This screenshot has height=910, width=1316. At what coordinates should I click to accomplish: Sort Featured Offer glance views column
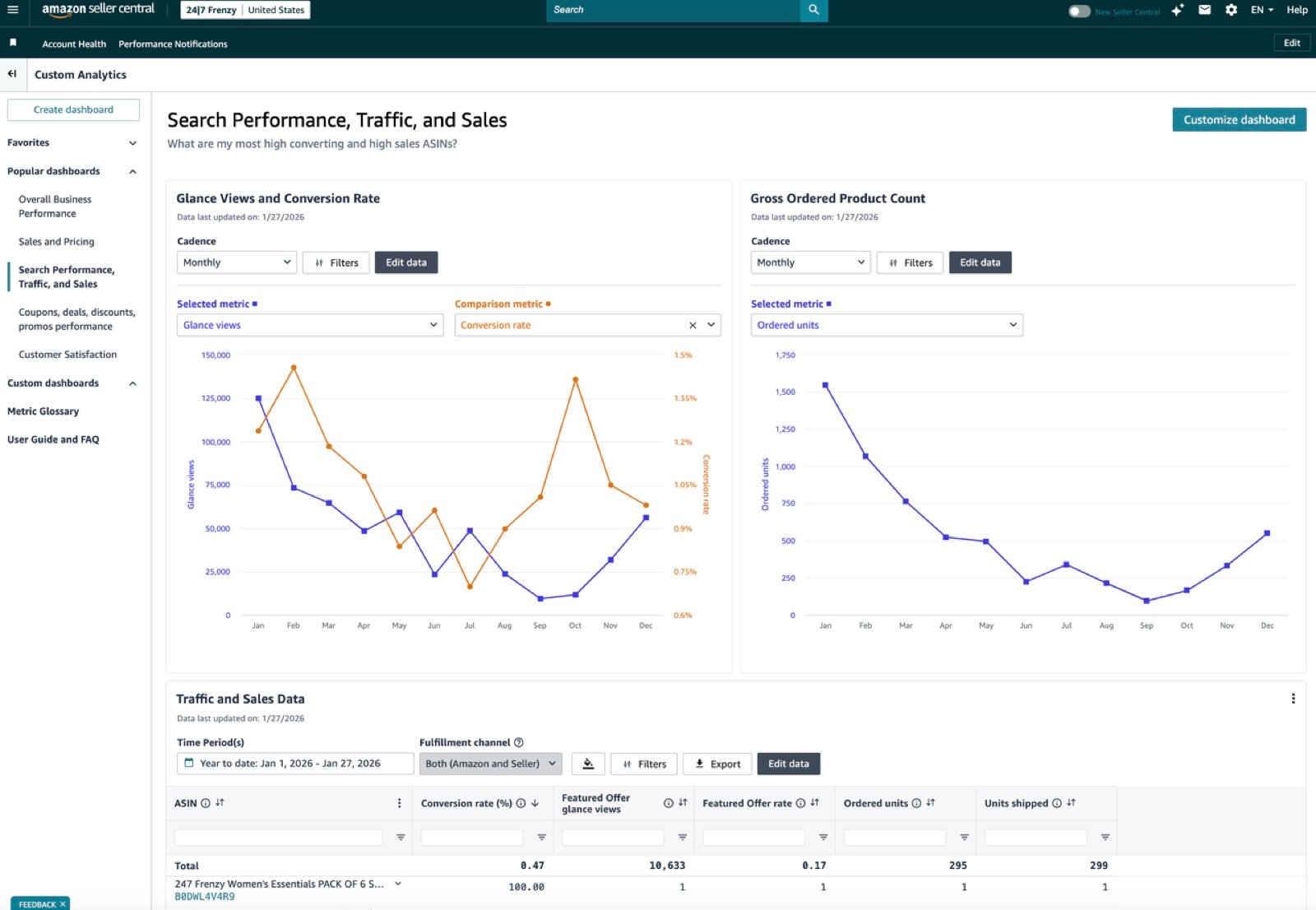tap(683, 803)
